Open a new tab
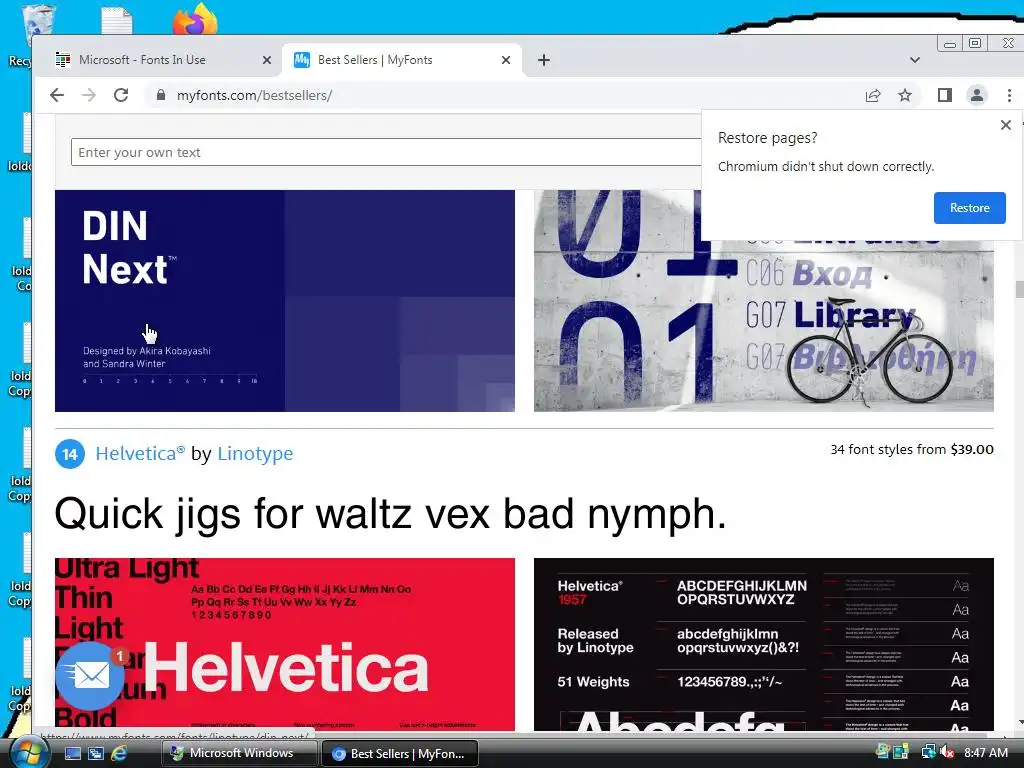Image resolution: width=1024 pixels, height=768 pixels. pyautogui.click(x=543, y=60)
